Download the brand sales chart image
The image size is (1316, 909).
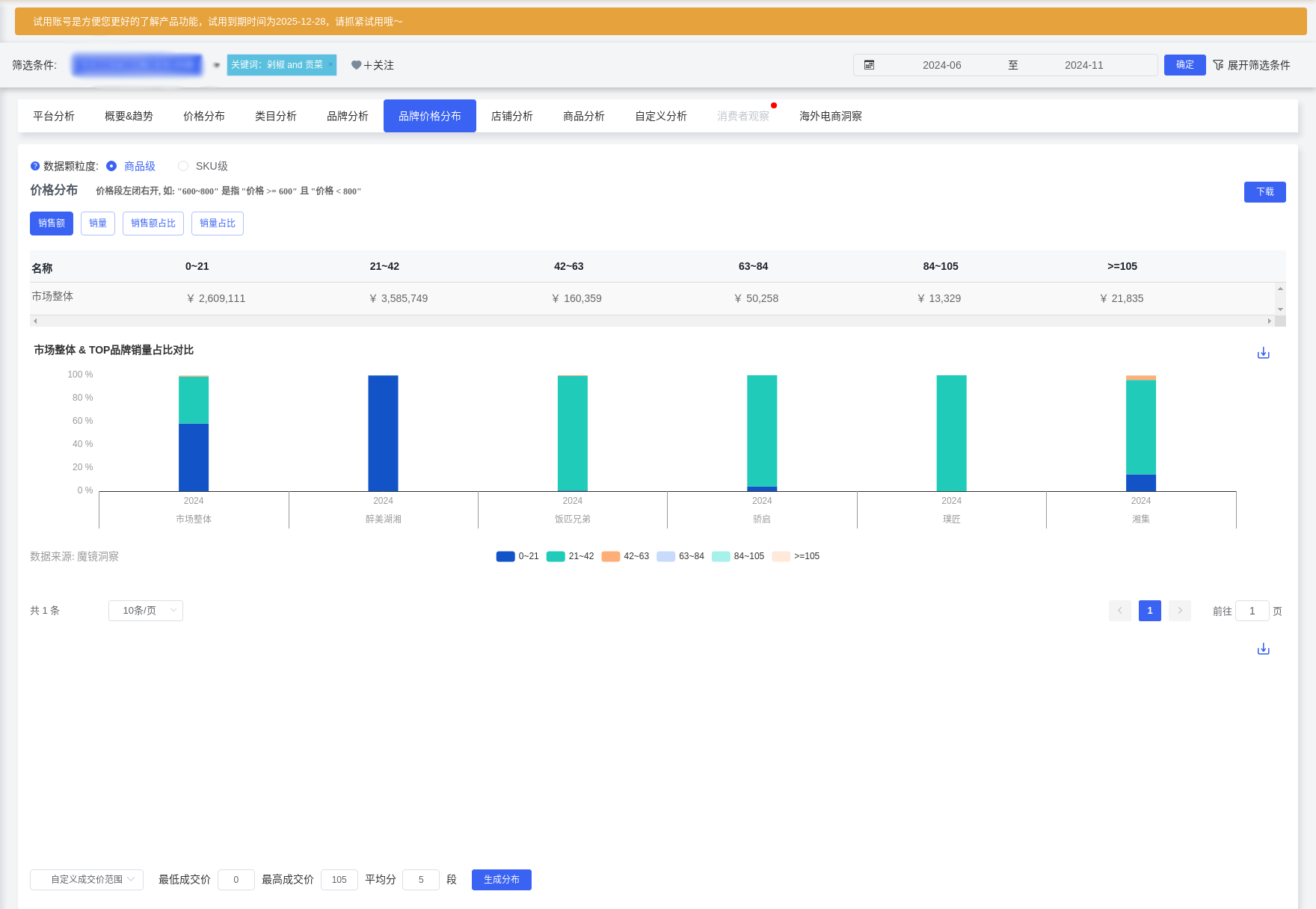click(x=1264, y=353)
